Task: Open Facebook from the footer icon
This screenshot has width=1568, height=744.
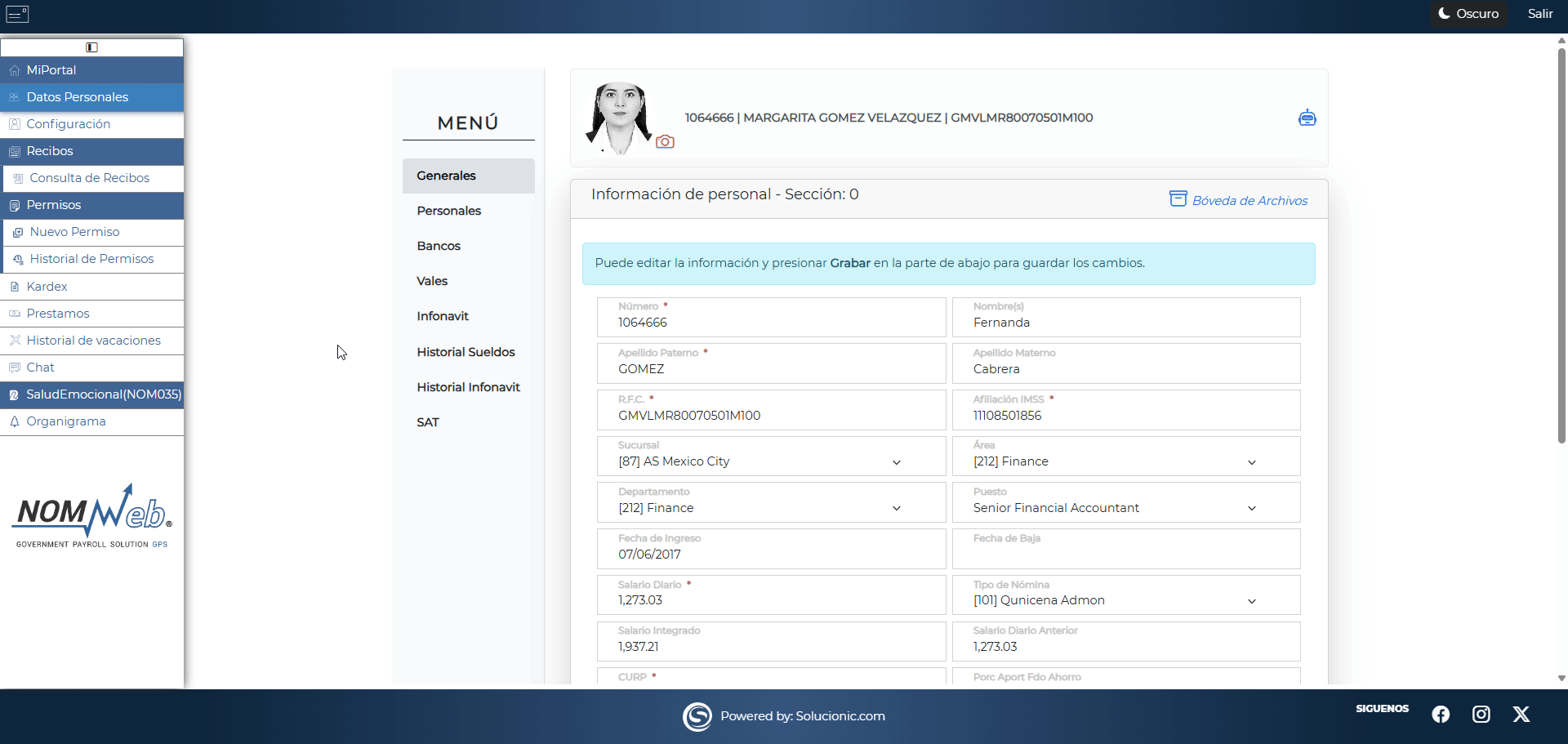Action: [1441, 714]
